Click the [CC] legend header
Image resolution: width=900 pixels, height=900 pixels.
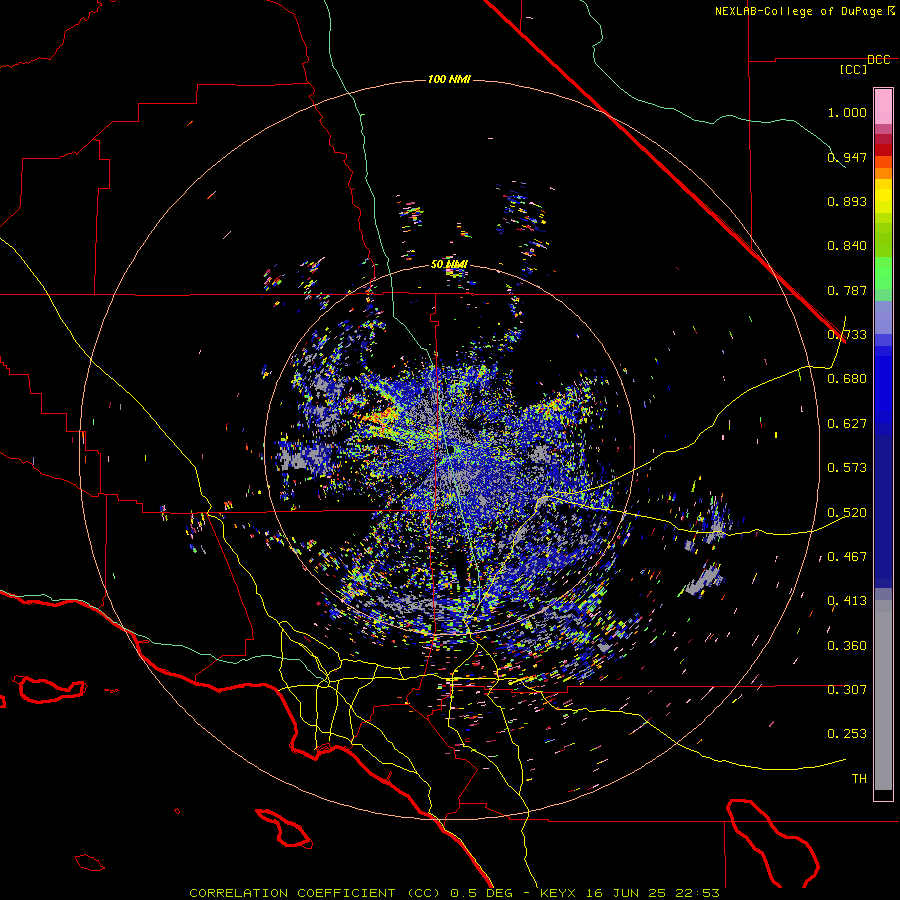click(853, 69)
